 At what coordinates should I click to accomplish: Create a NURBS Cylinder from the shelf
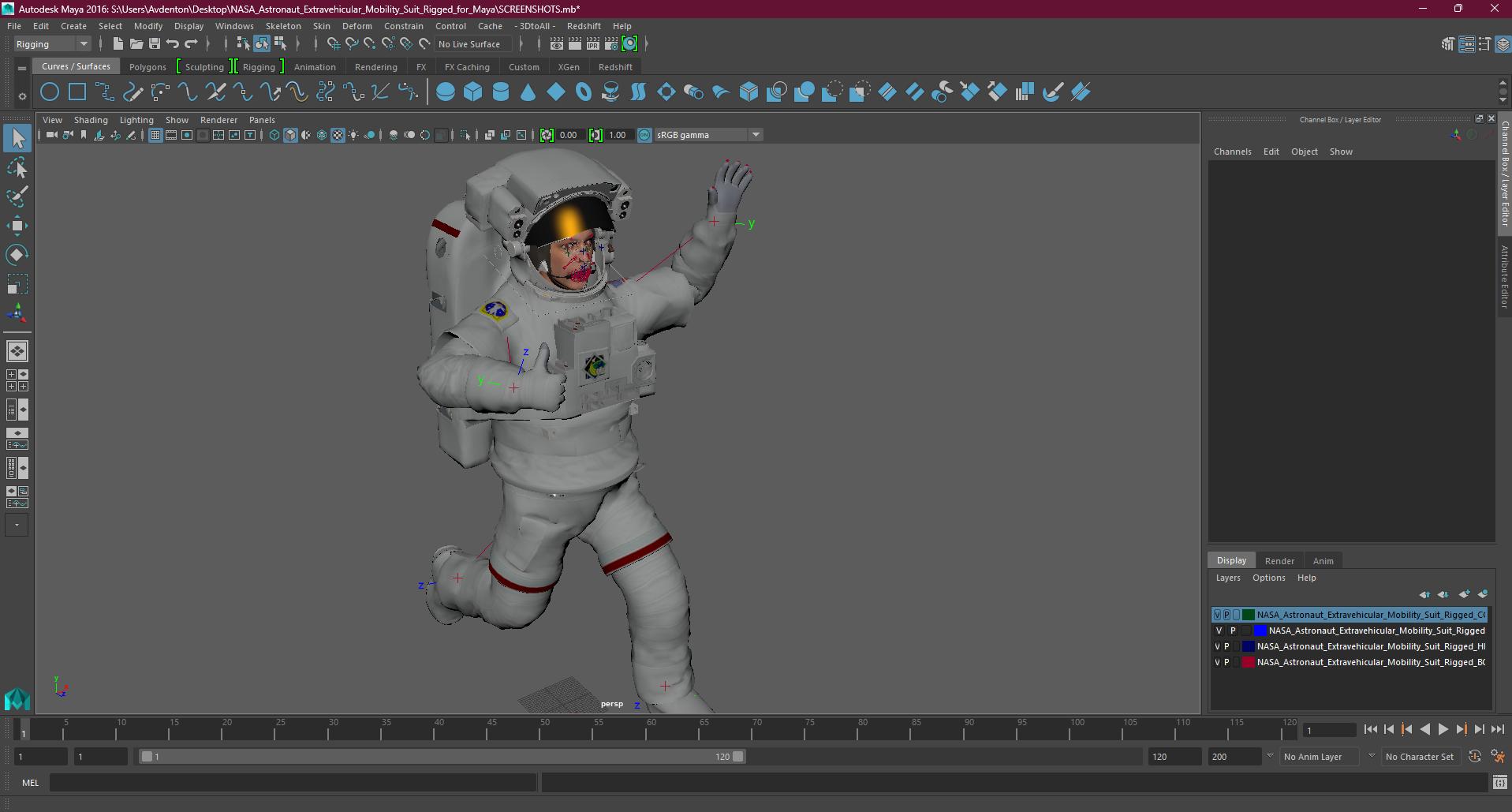[x=501, y=92]
